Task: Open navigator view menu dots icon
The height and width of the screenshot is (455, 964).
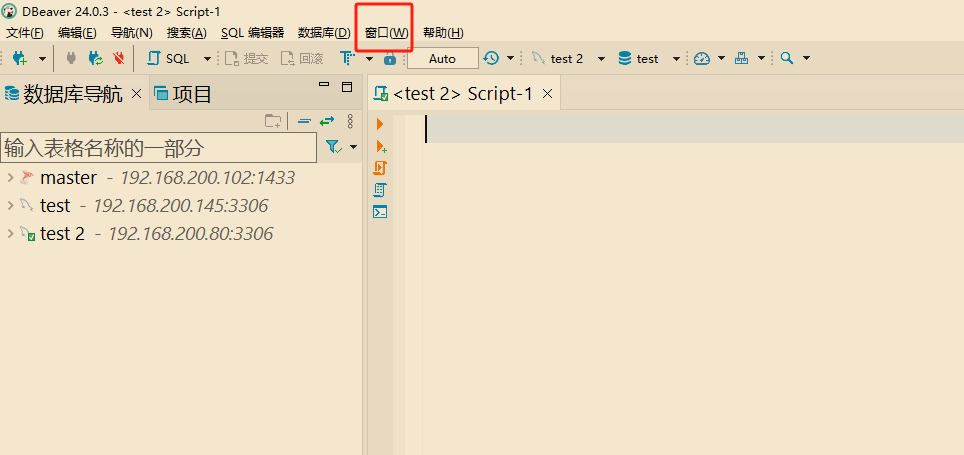Action: tap(350, 121)
